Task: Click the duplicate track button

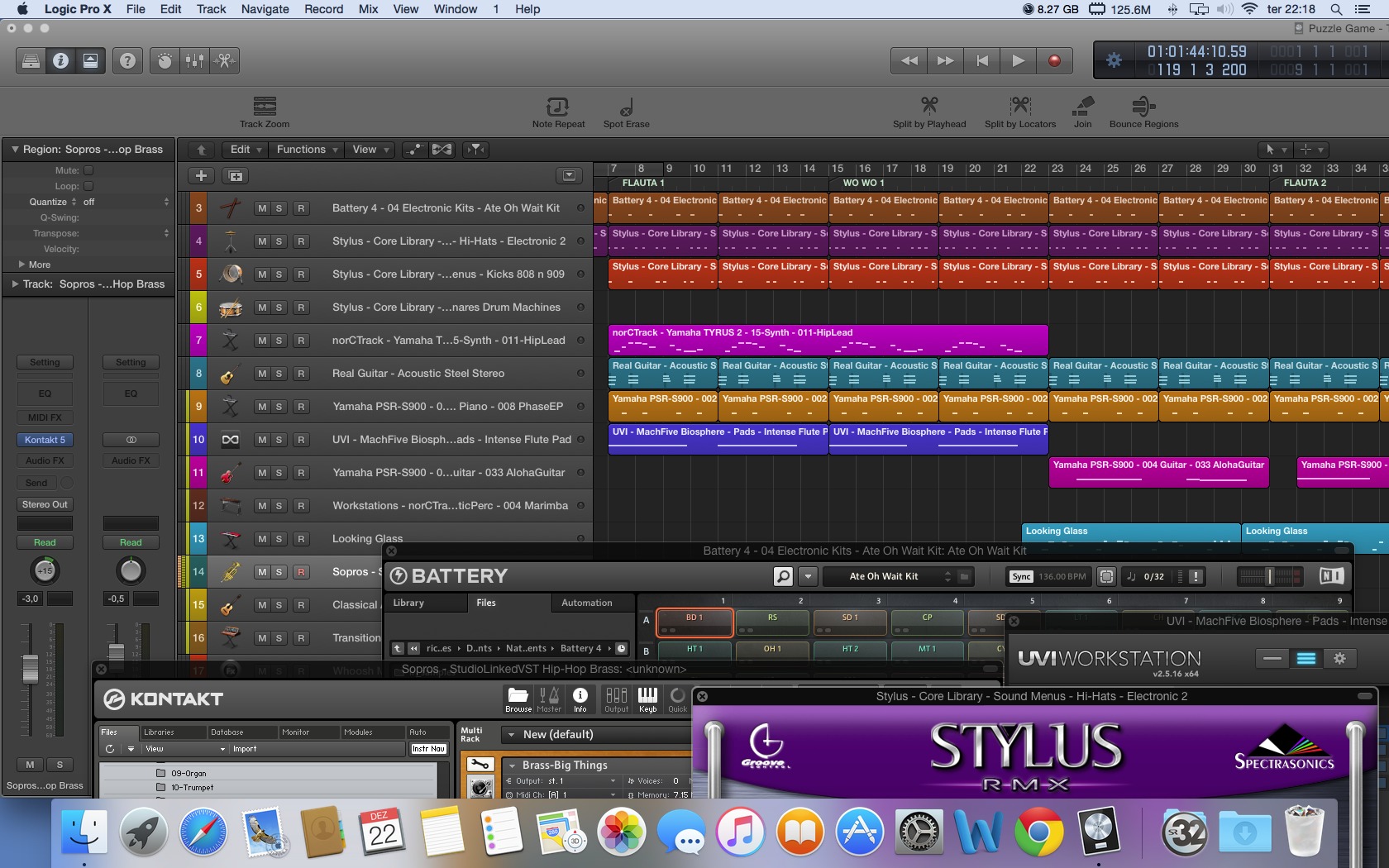Action: (236, 175)
